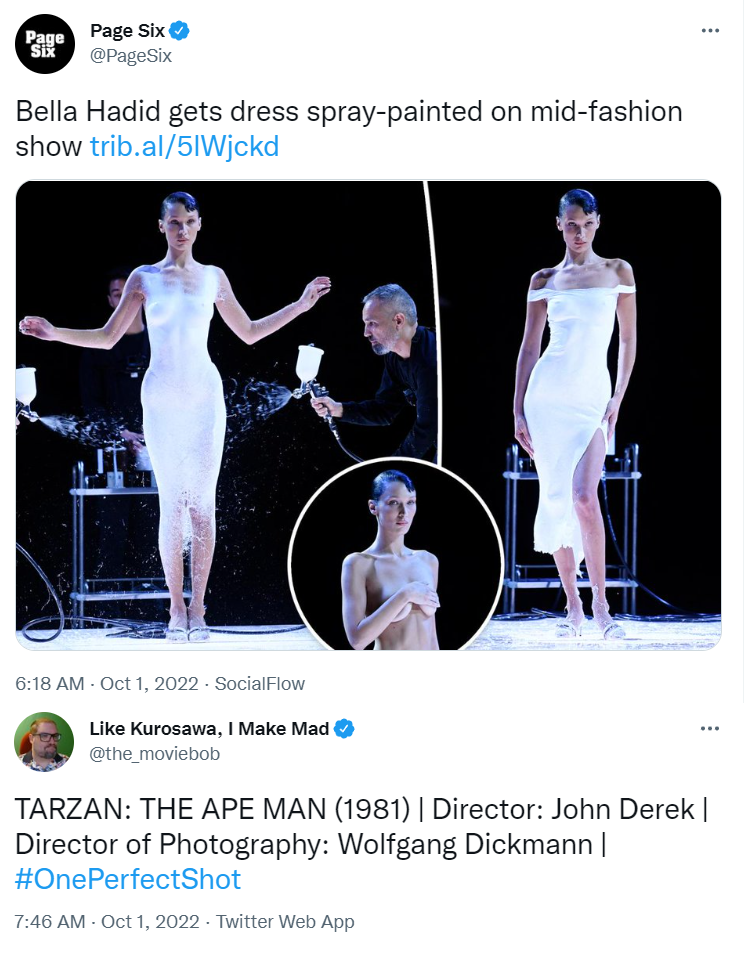
Task: Click the circular inset photo in the tweet image
Action: click(395, 555)
